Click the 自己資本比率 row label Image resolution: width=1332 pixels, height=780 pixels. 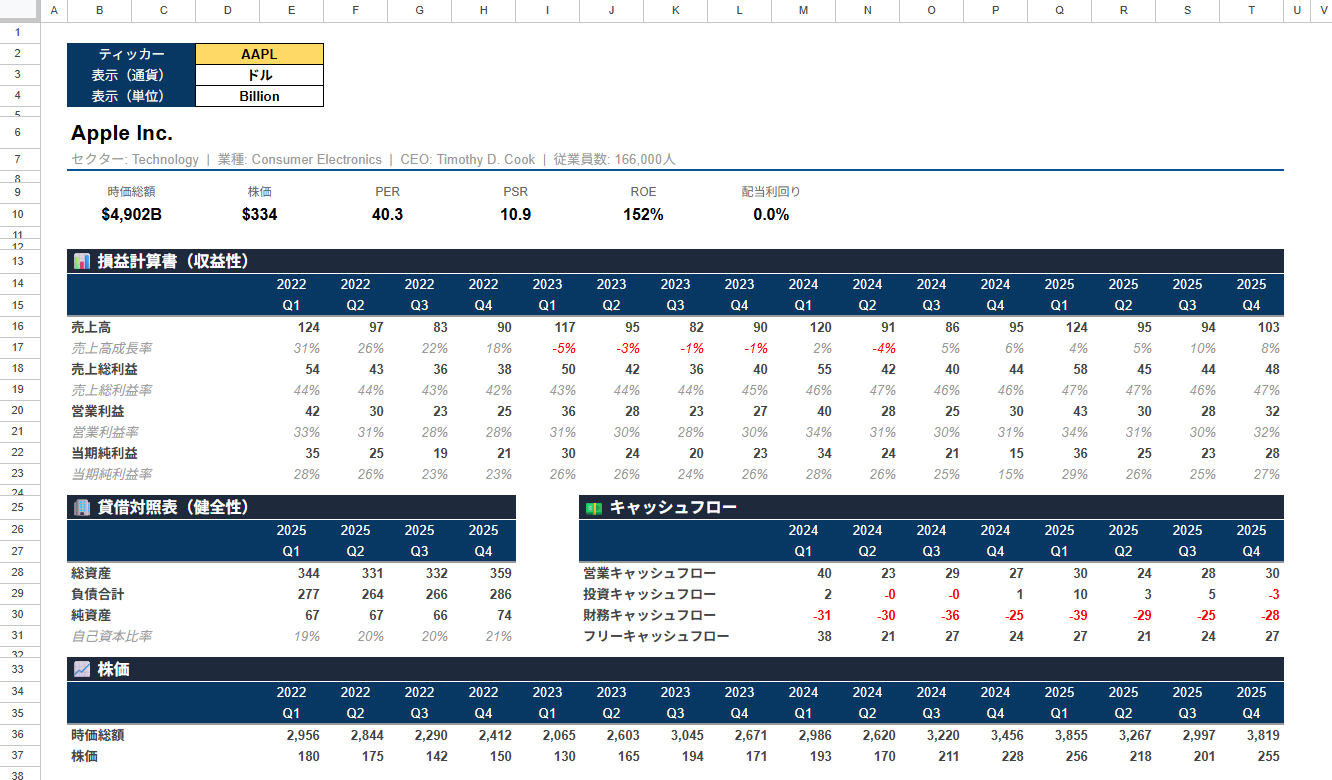(x=111, y=636)
